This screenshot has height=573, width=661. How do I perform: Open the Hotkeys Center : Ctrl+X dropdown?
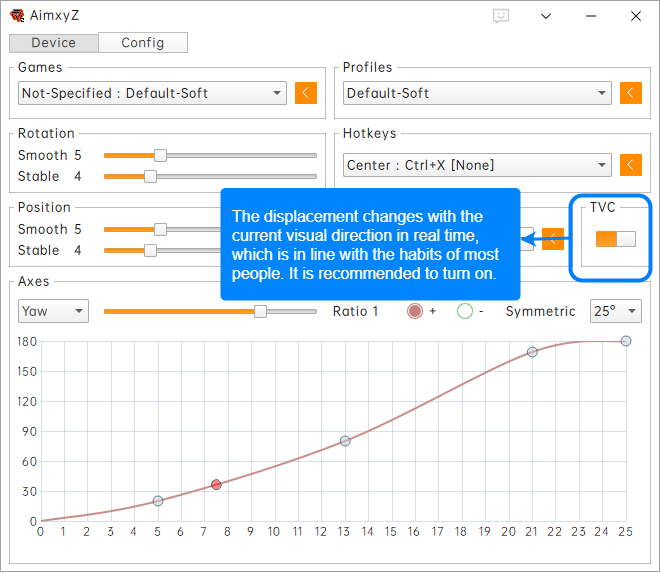tap(476, 165)
